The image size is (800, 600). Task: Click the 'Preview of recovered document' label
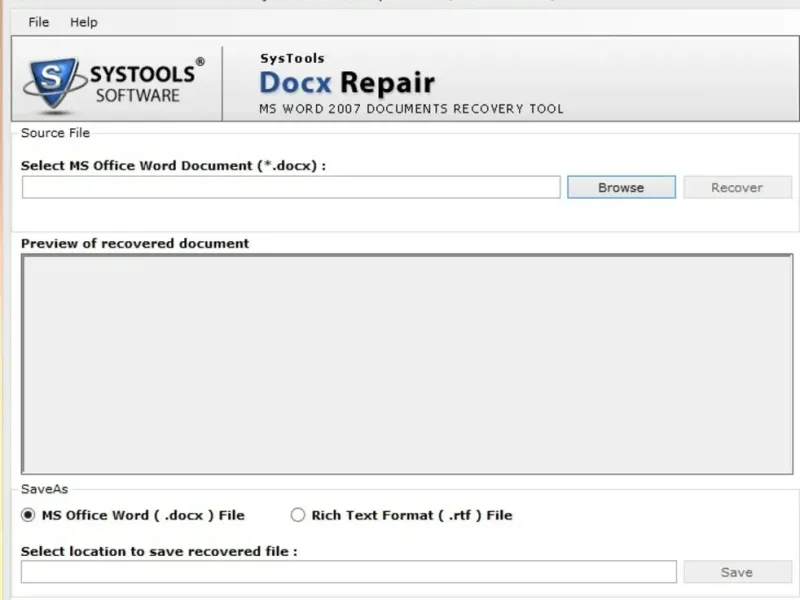[x=135, y=243]
